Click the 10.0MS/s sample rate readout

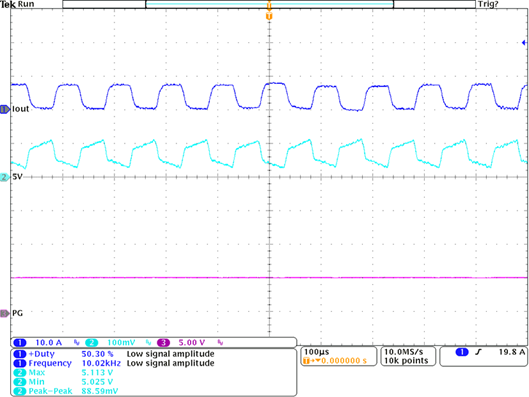pos(403,352)
